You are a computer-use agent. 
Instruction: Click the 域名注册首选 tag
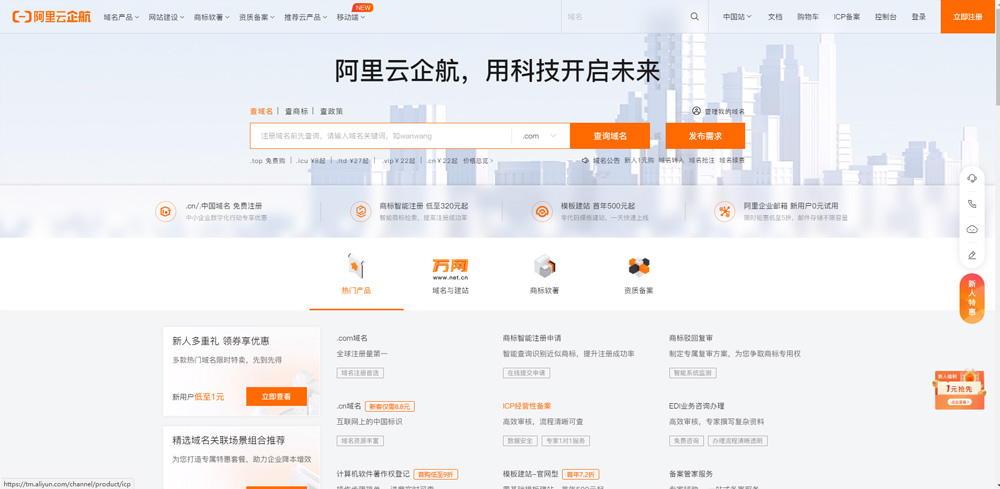click(360, 373)
